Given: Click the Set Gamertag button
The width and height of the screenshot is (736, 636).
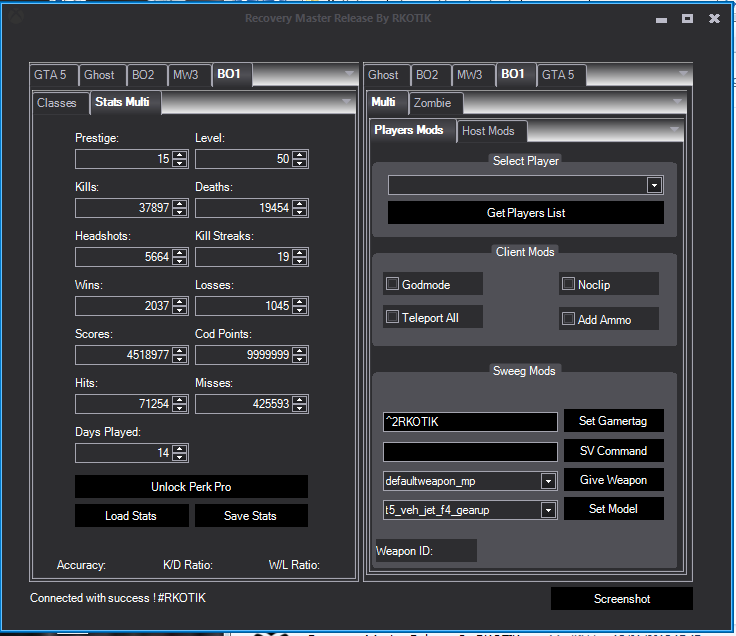Looking at the screenshot, I should (x=613, y=421).
